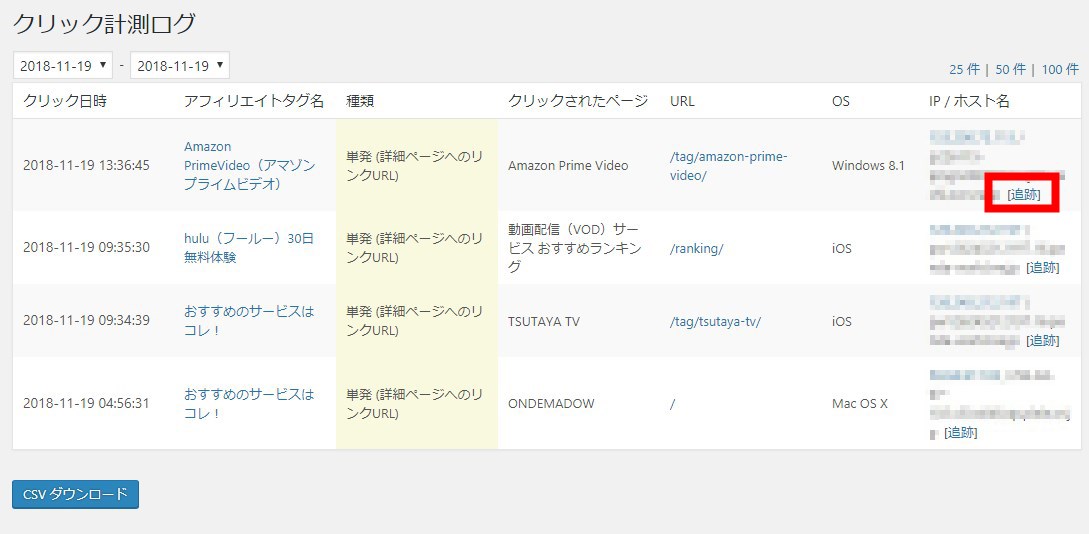Click the ONDEMADOW page name cell

551,403
